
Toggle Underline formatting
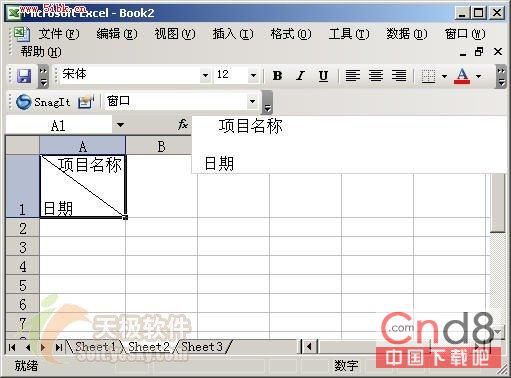pos(323,76)
